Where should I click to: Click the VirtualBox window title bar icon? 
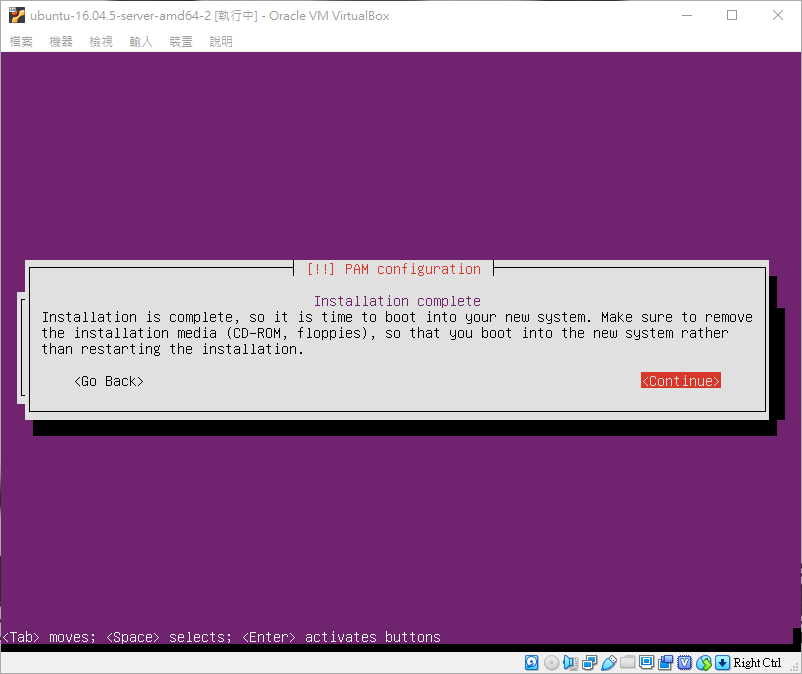[17, 15]
